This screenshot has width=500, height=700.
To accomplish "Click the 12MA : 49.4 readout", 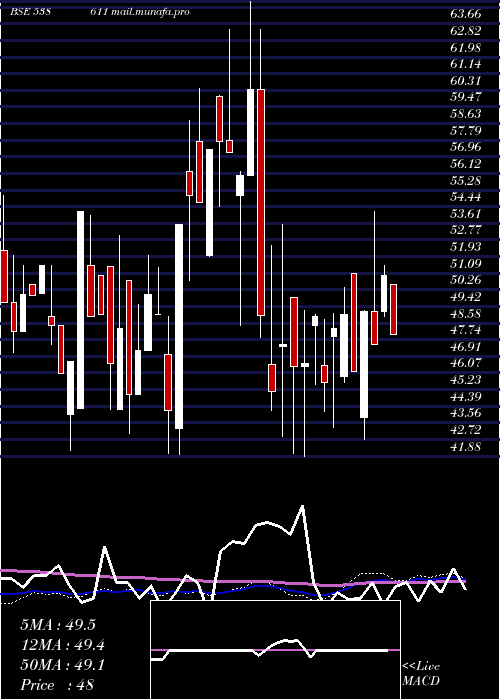I will (63, 645).
